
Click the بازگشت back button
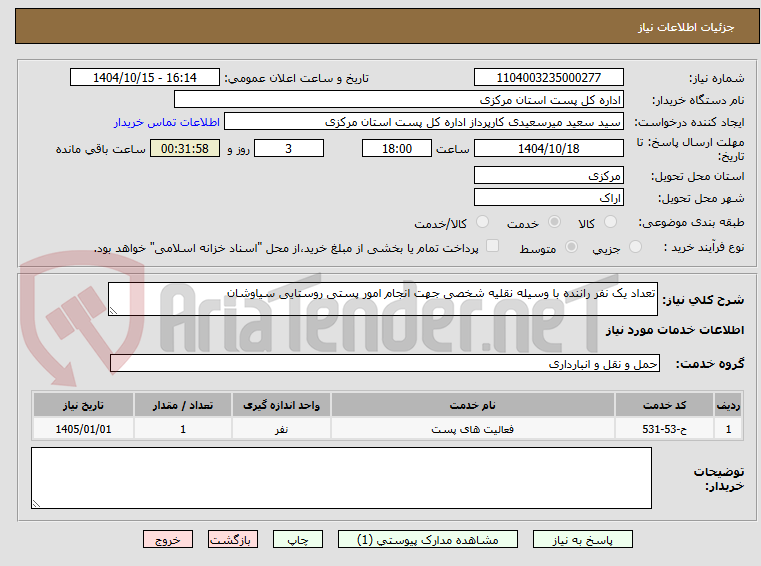click(x=232, y=540)
